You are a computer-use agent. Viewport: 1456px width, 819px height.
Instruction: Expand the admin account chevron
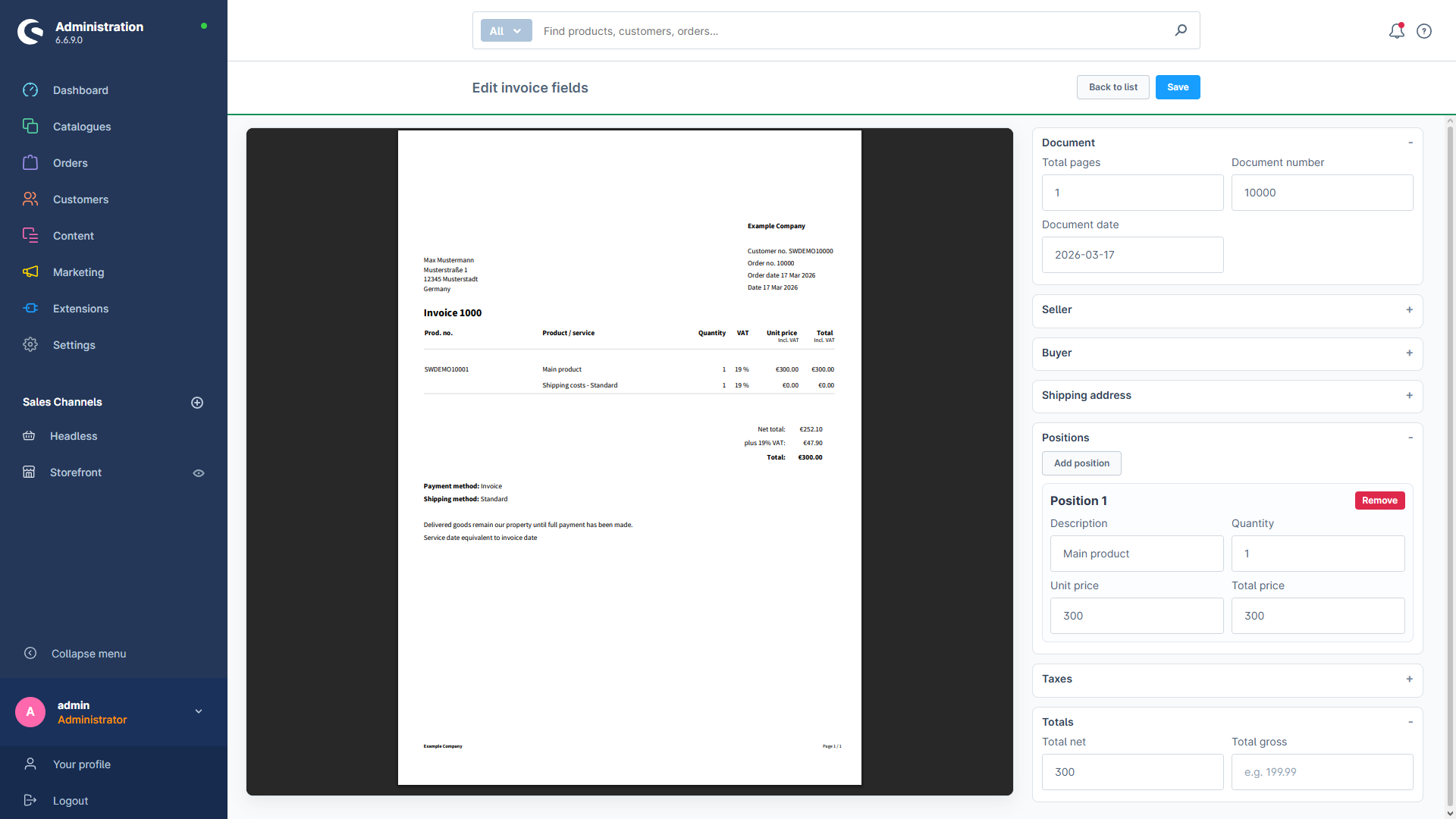(x=198, y=712)
